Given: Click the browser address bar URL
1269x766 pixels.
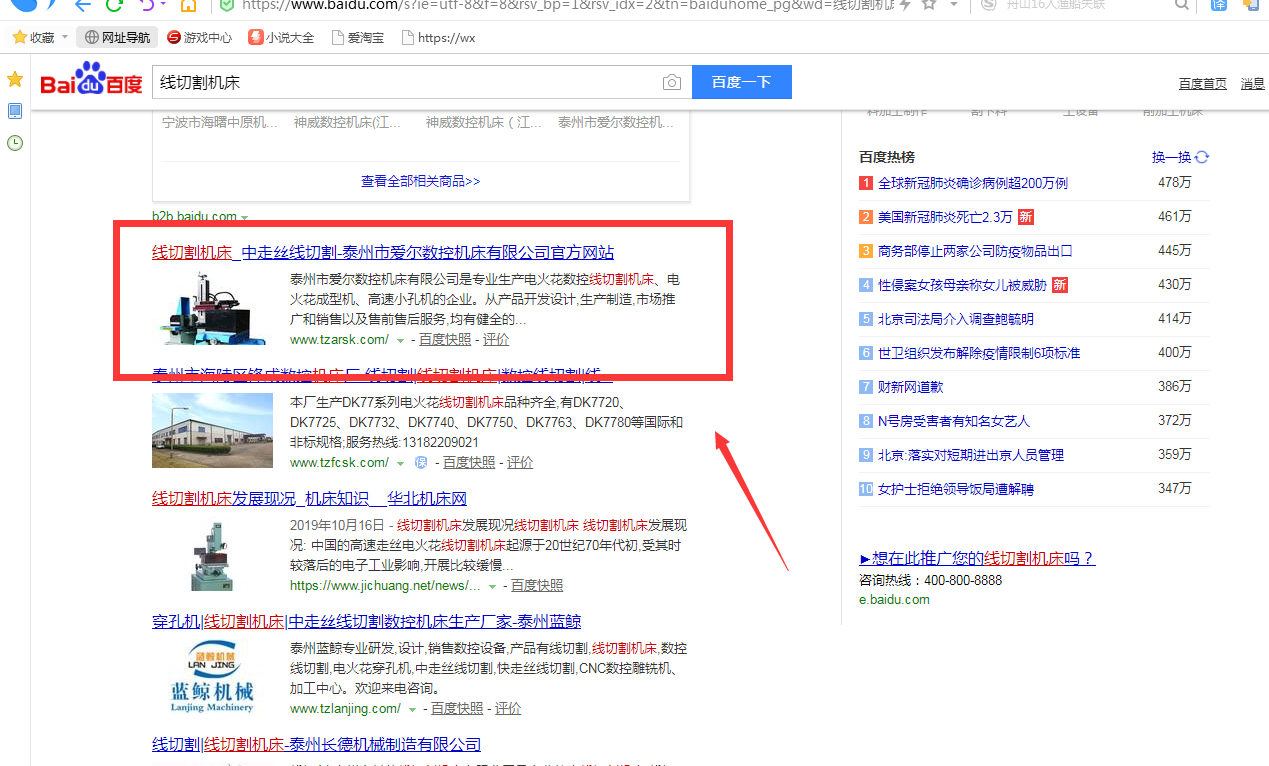Looking at the screenshot, I should [x=570, y=5].
